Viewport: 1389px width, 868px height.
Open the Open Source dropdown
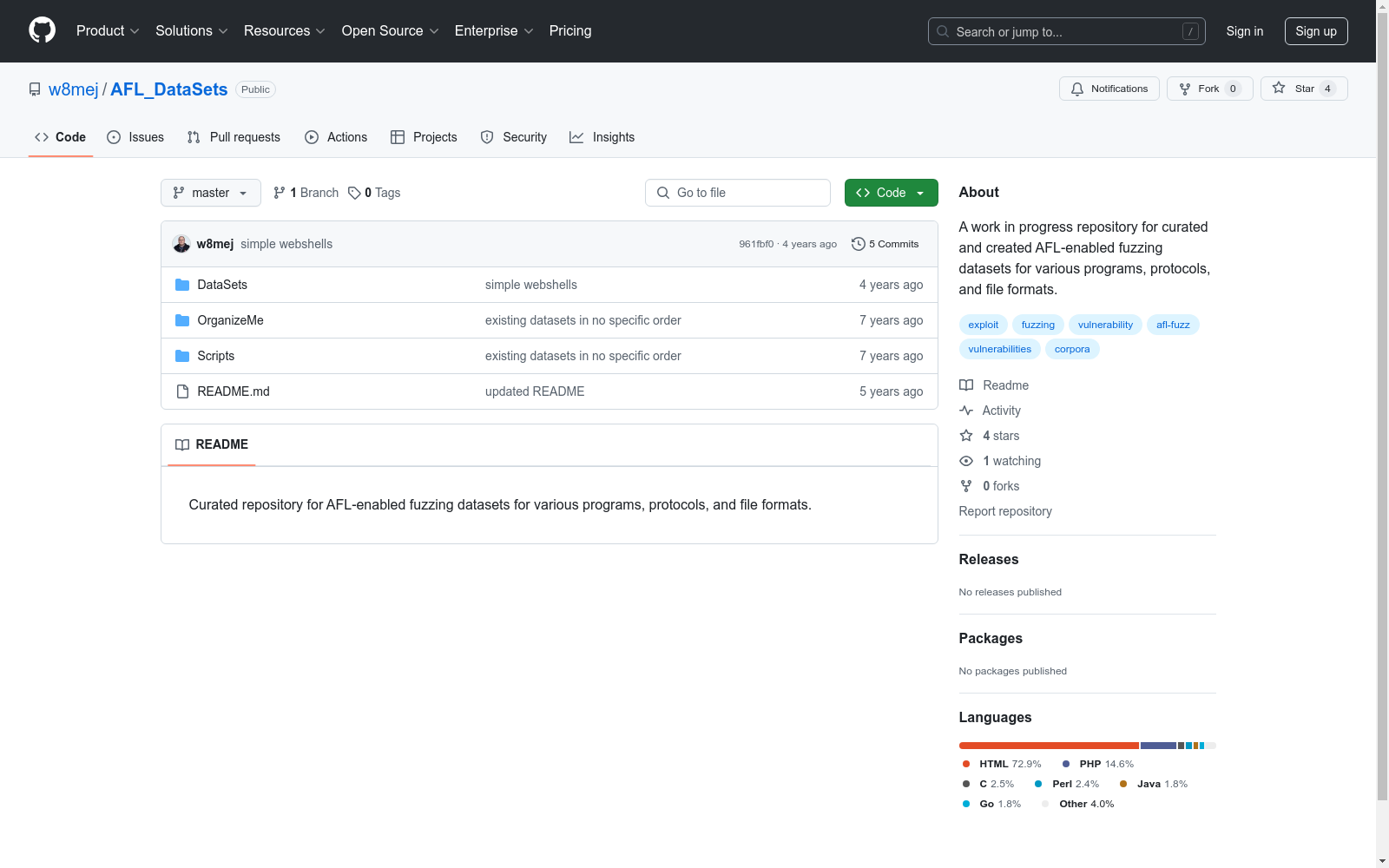pos(391,30)
